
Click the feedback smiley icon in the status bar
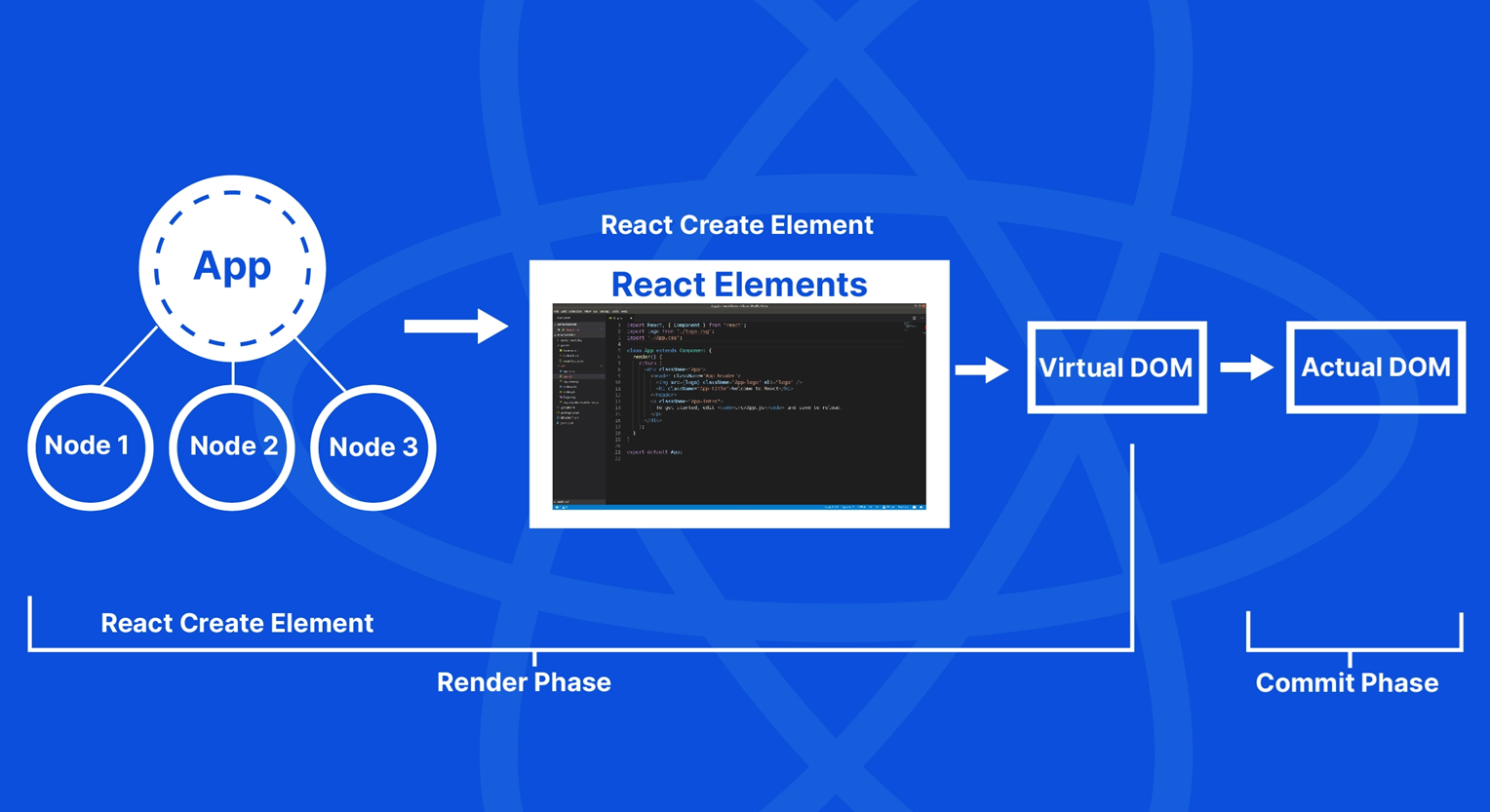click(915, 508)
